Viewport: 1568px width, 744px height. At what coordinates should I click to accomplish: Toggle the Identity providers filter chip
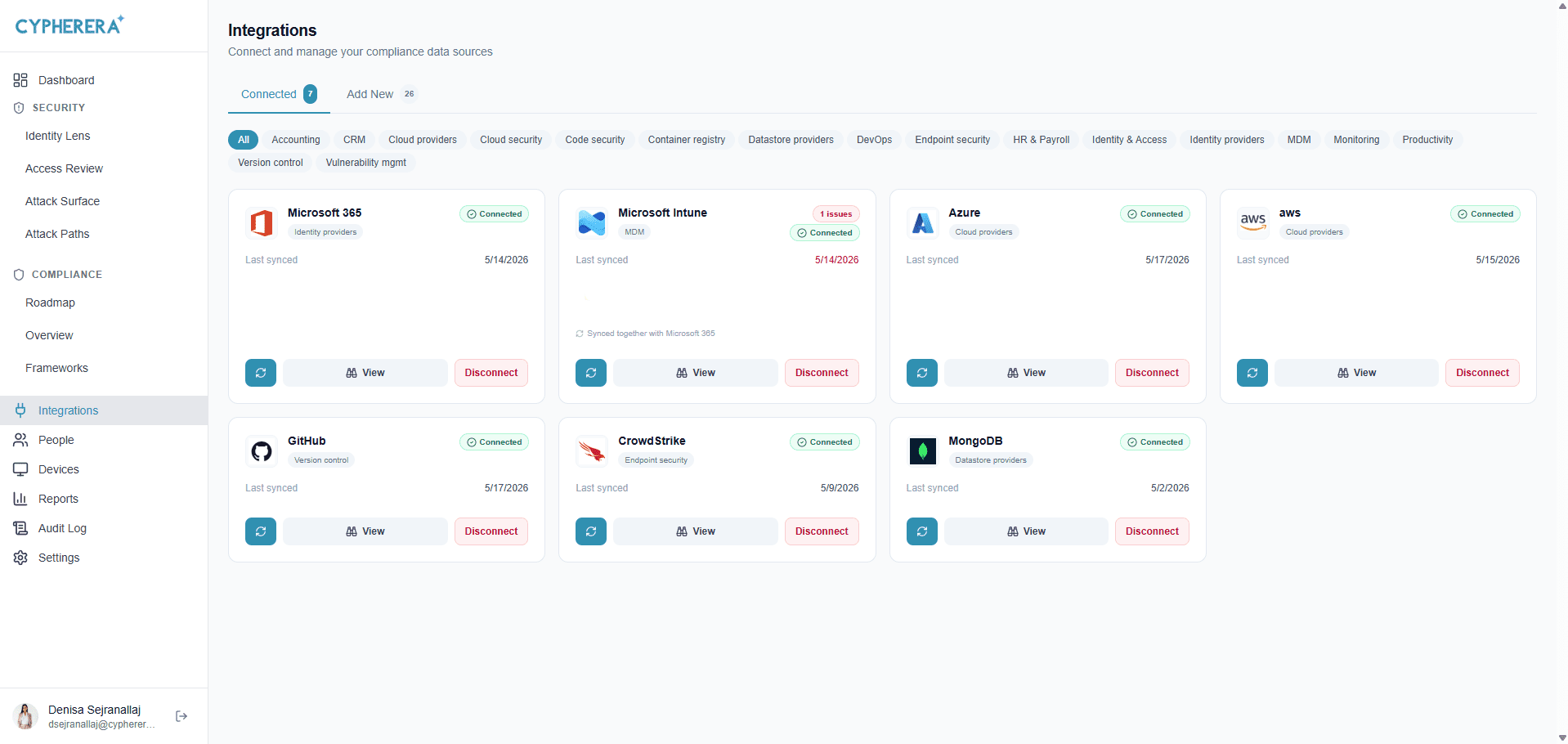coord(1227,140)
